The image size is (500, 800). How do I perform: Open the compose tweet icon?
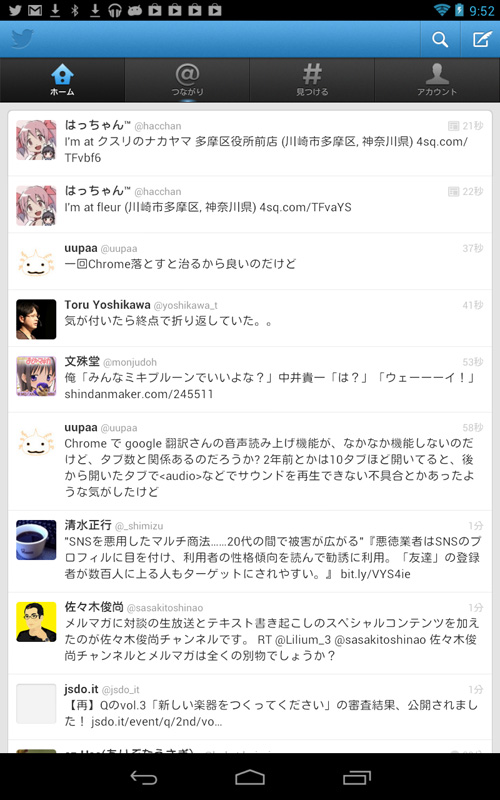point(481,39)
